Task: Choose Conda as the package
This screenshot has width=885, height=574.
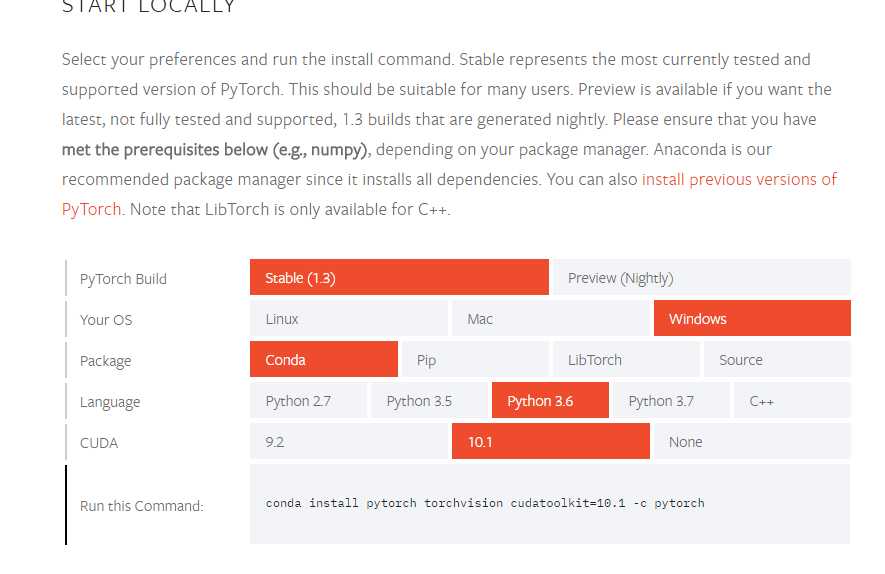Action: [324, 359]
